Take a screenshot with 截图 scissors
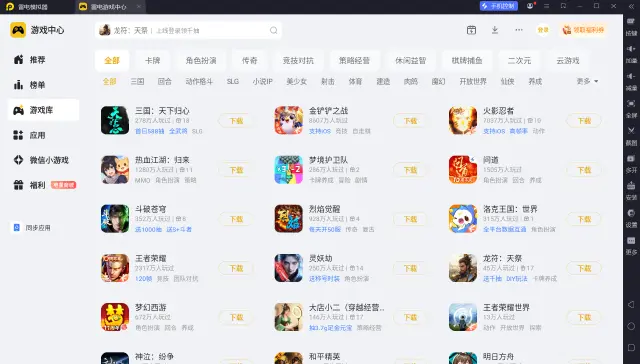640x364 pixels. (x=631, y=131)
